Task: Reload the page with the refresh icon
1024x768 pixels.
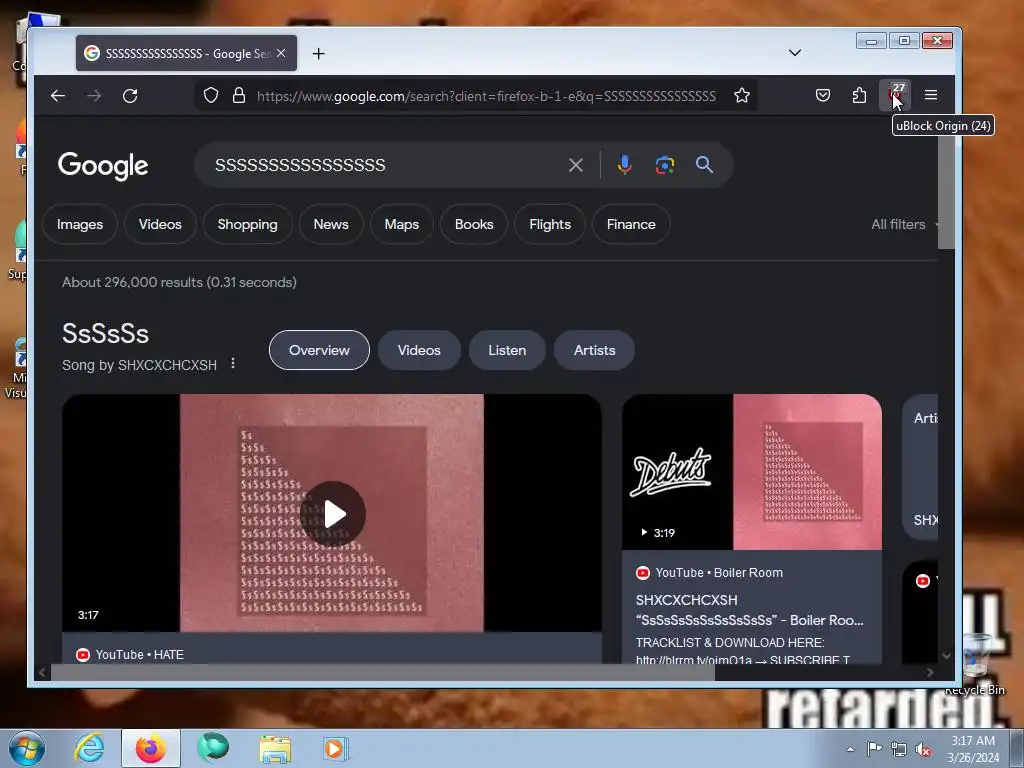Action: 130,96
